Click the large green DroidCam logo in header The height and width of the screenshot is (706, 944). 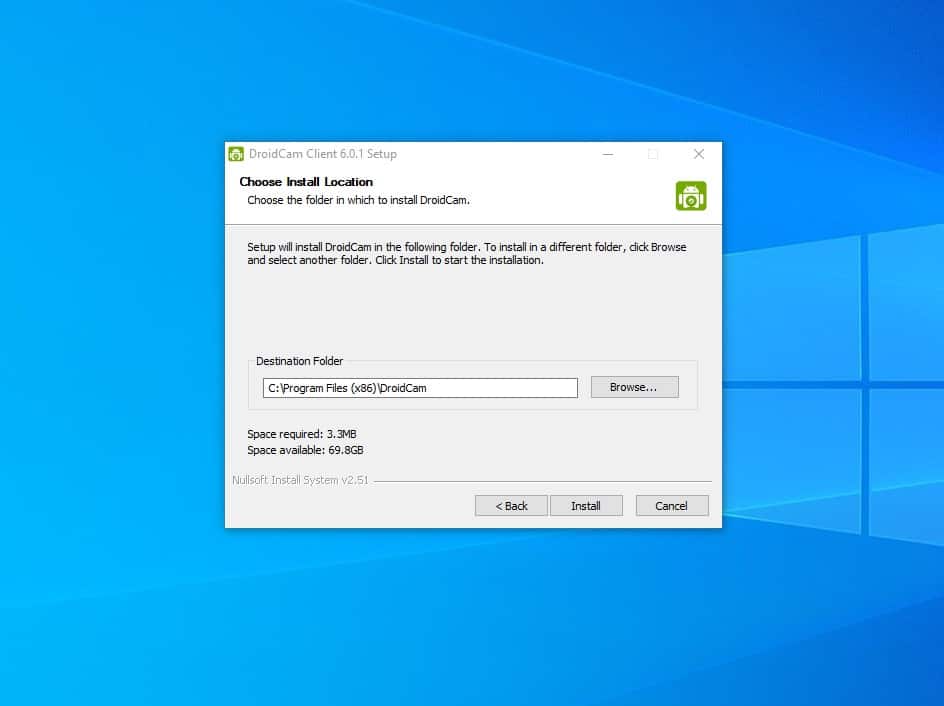[x=691, y=196]
